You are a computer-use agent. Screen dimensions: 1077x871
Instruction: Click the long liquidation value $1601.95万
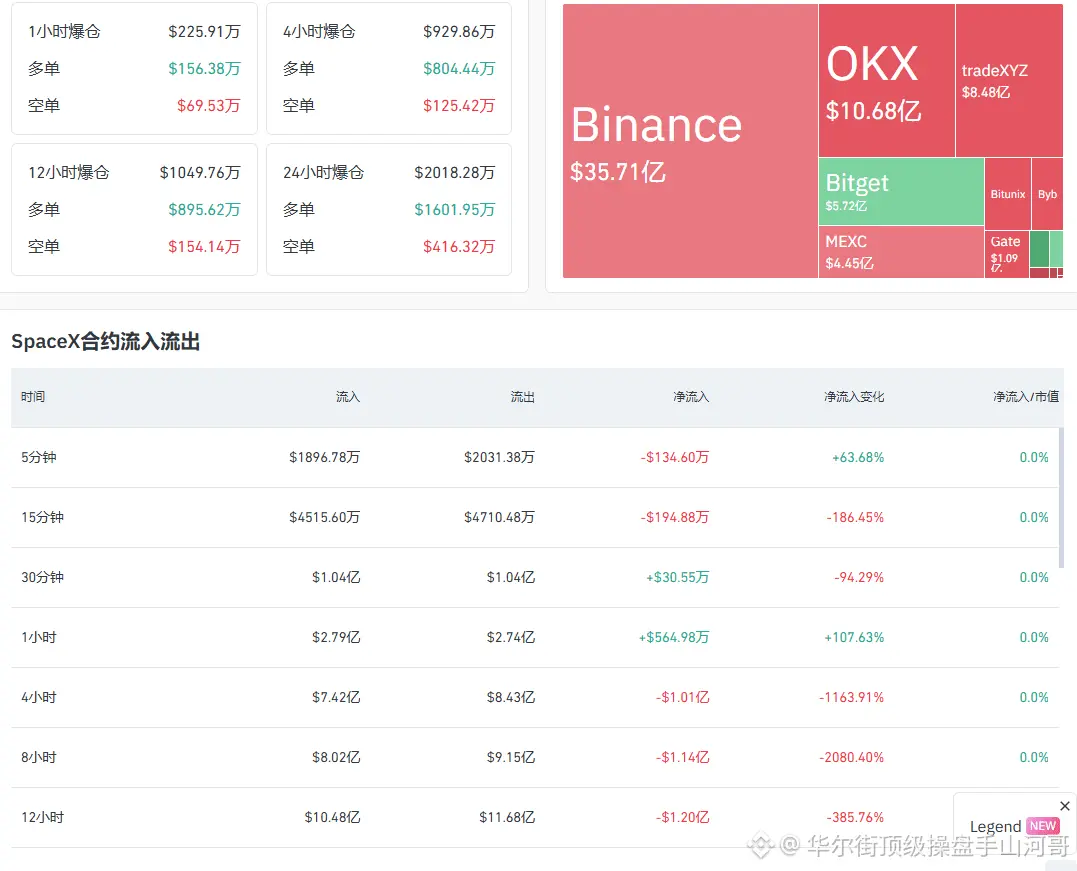(454, 210)
